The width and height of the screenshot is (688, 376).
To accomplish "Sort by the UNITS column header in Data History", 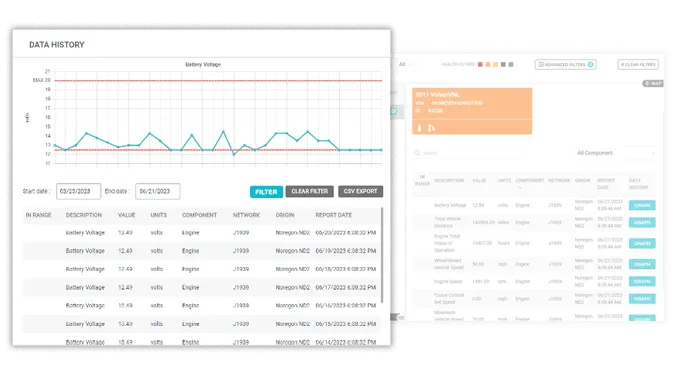I will tap(158, 215).
